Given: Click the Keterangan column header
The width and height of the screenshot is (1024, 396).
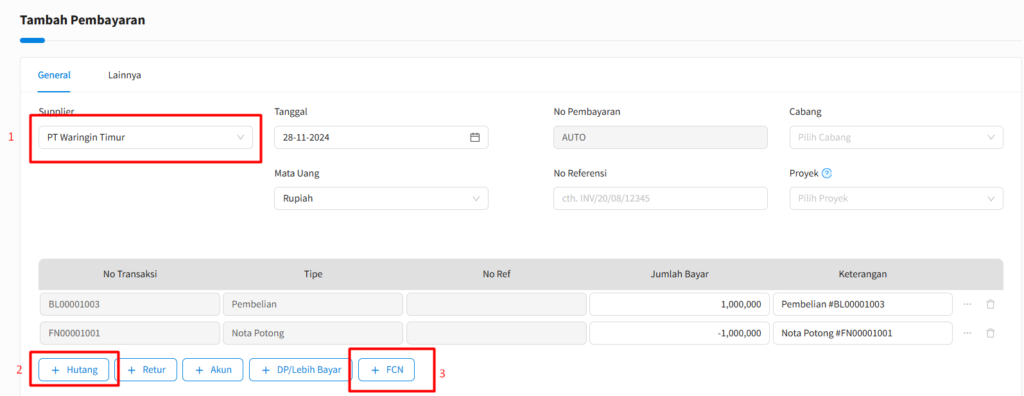Looking at the screenshot, I should tap(862, 274).
